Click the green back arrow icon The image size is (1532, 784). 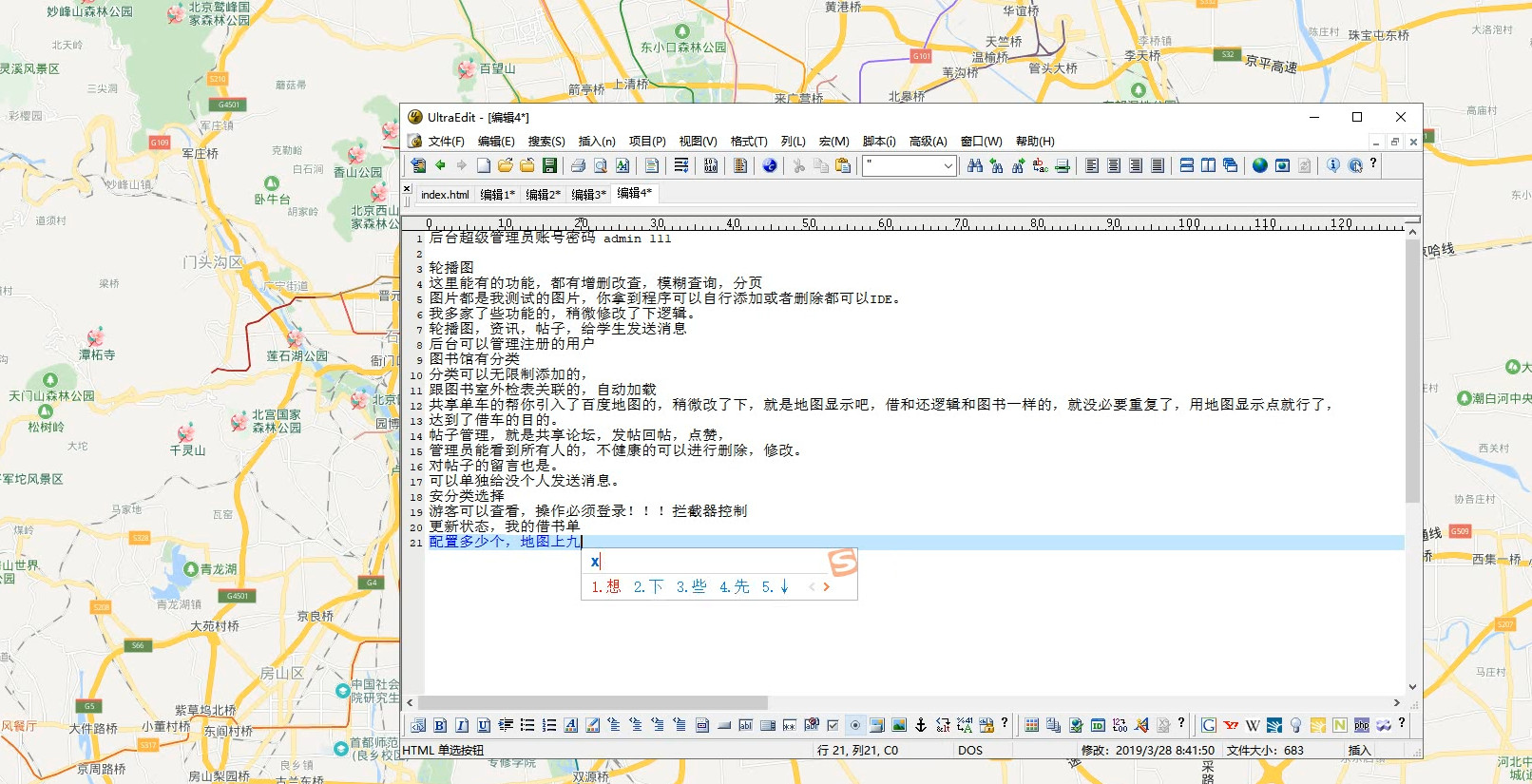click(x=440, y=165)
